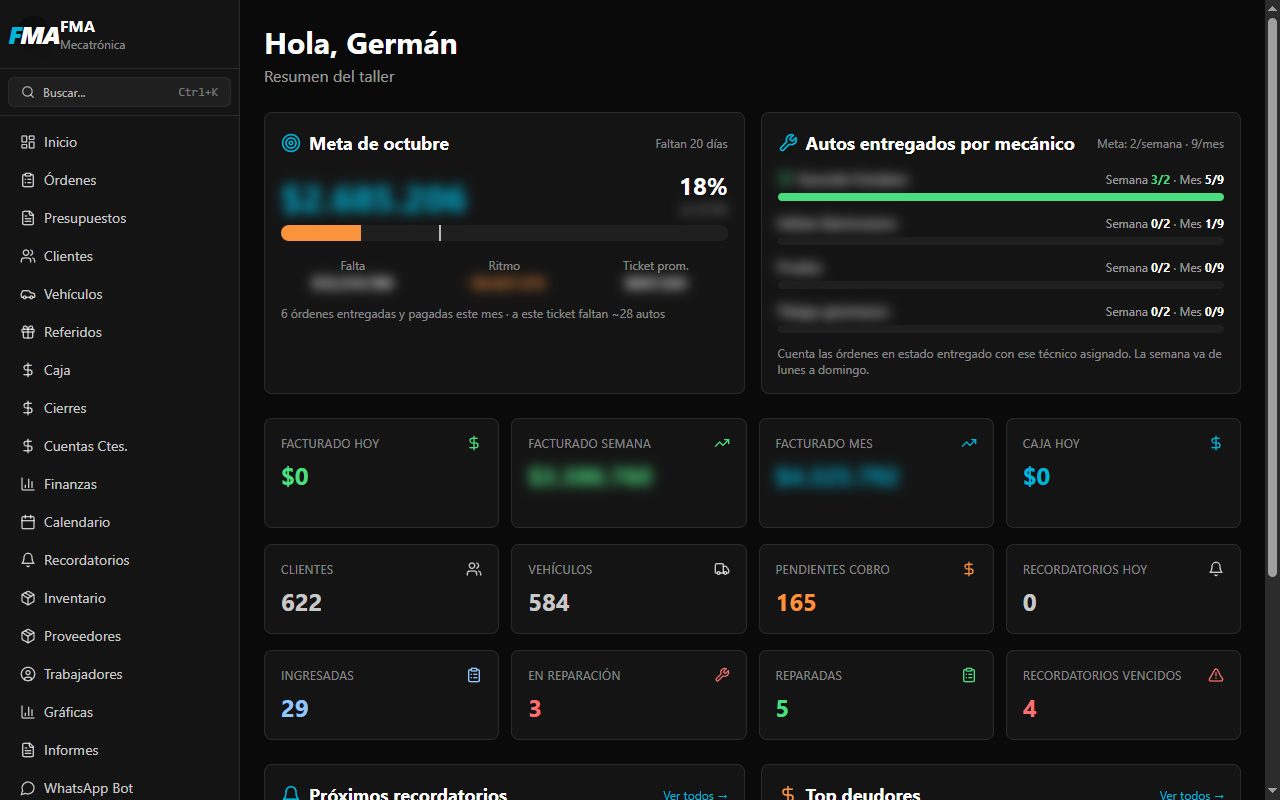Click the FMA logo

click(x=33, y=36)
